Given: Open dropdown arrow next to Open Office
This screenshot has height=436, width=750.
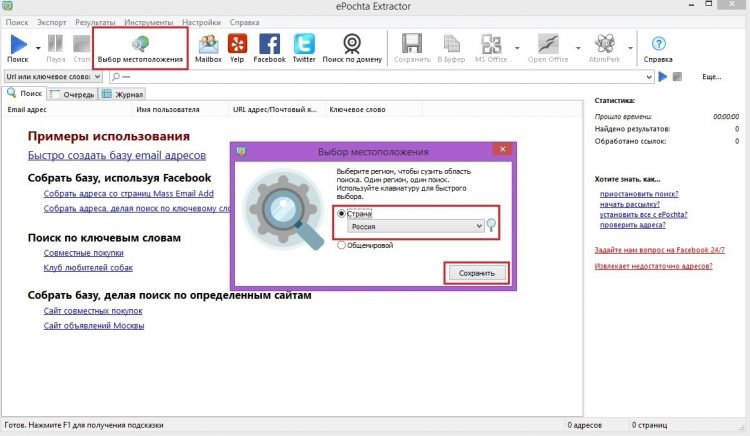Looking at the screenshot, I should 578,48.
